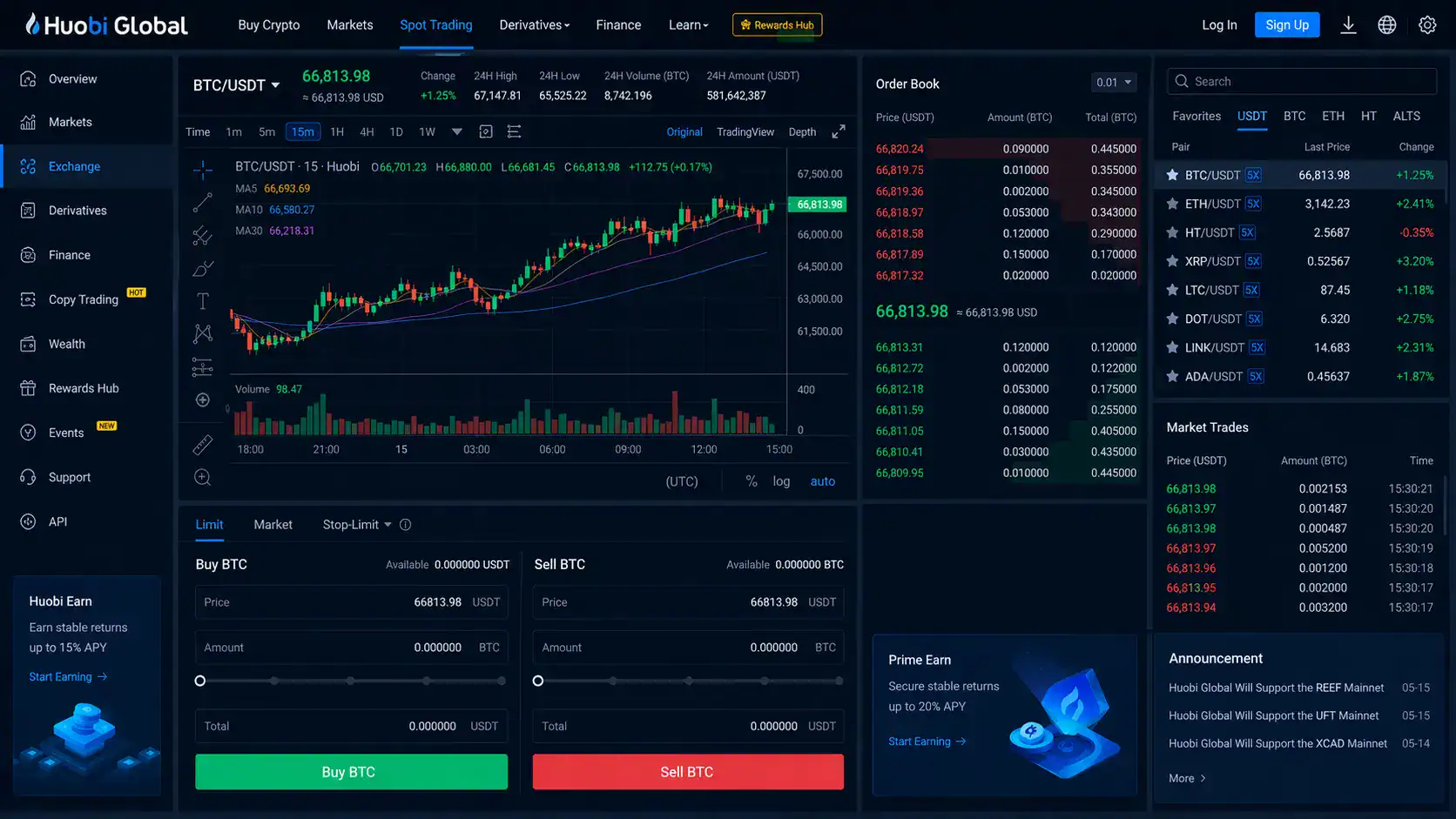Click the Sell BTC Amount input field
Image resolution: width=1456 pixels, height=819 pixels.
coord(688,648)
